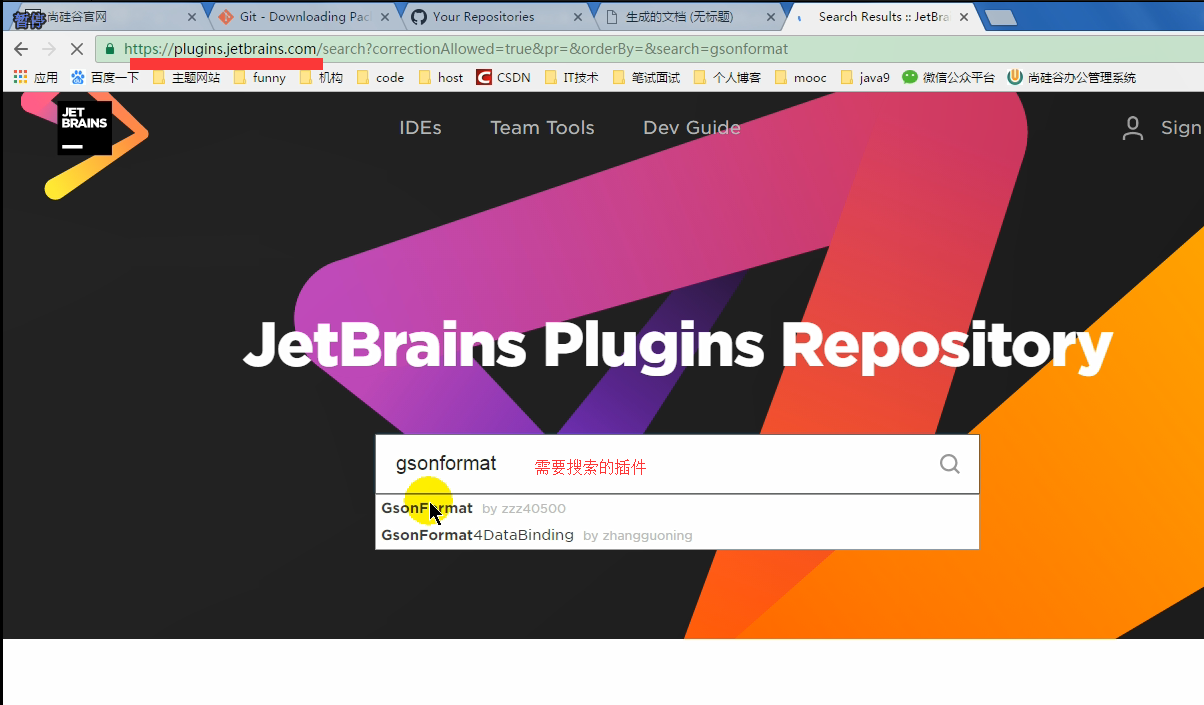This screenshot has width=1204, height=705.
Task: Open the Dev Guide menu
Action: 692,128
